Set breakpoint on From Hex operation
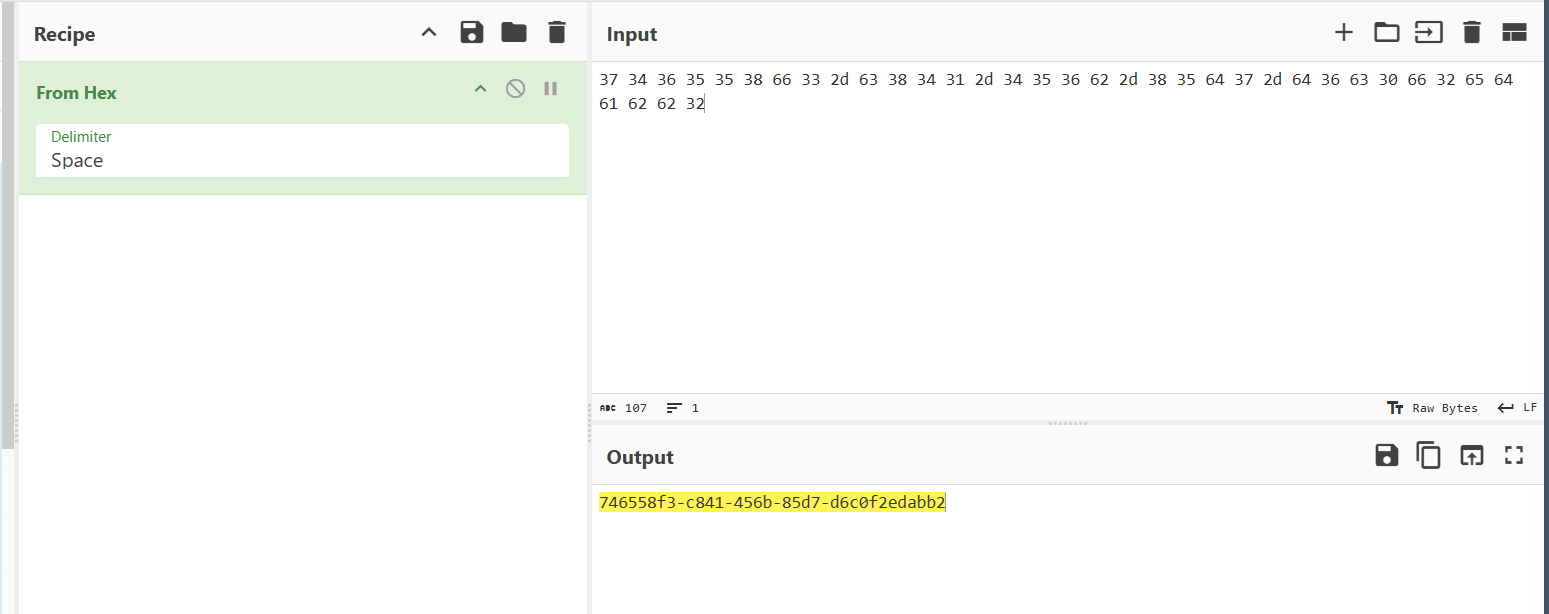Image resolution: width=1549 pixels, height=614 pixels. click(550, 89)
